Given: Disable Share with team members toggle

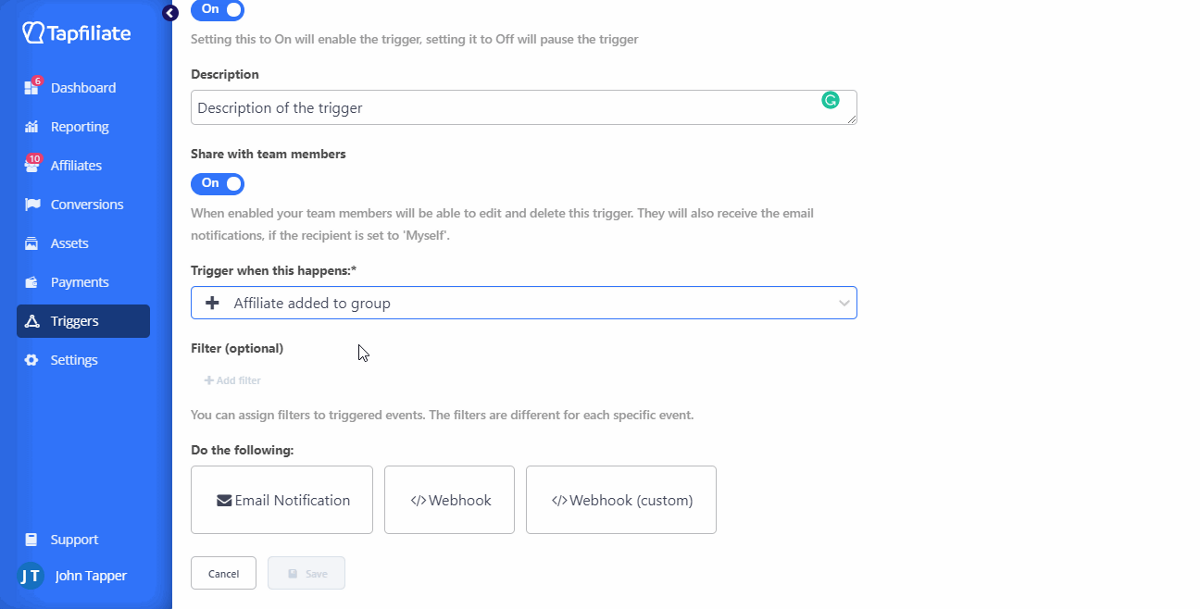Looking at the screenshot, I should [217, 184].
